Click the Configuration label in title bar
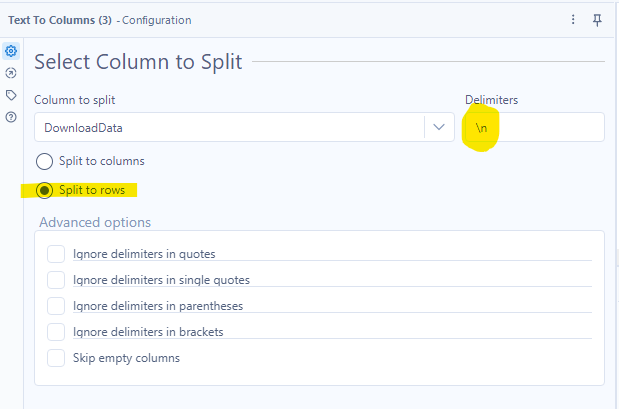The width and height of the screenshot is (619, 409). coord(156,20)
